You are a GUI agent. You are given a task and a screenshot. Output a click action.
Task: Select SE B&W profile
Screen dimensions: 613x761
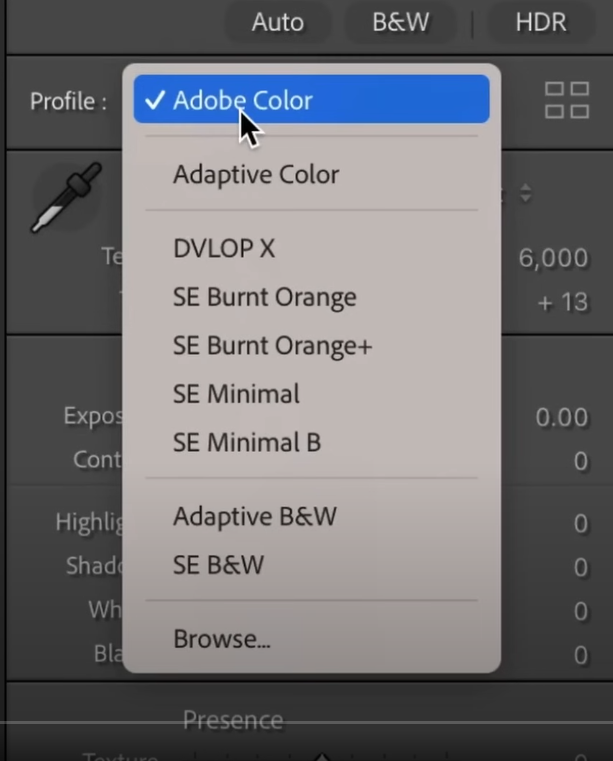pos(312,564)
